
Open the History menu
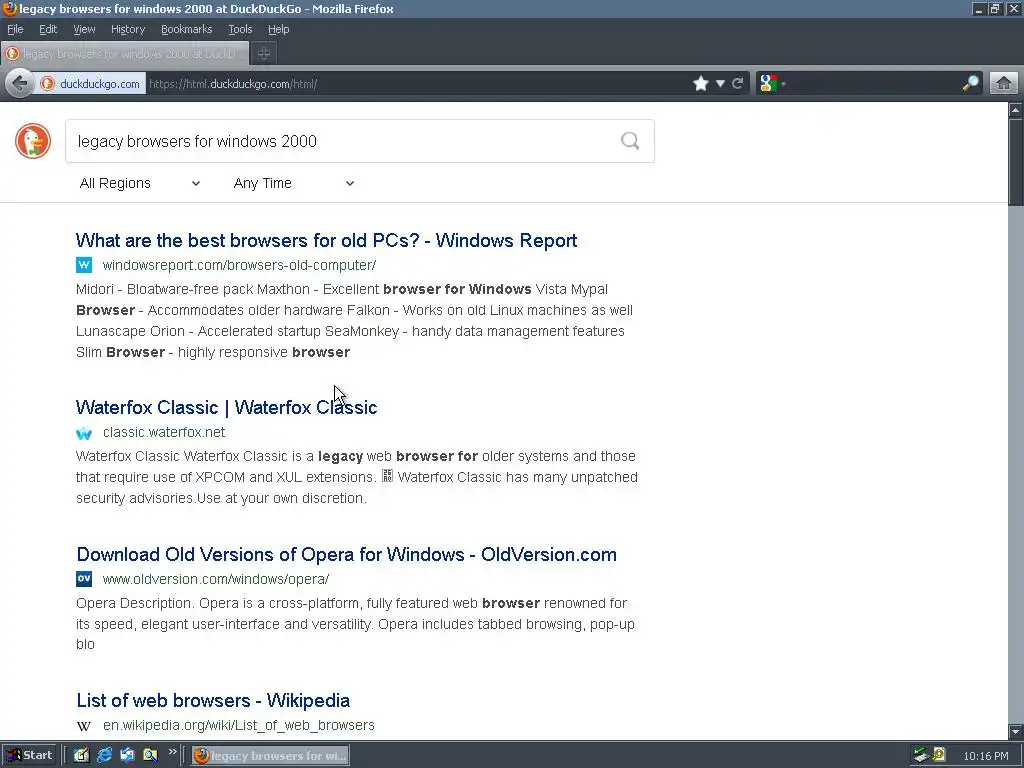tap(128, 29)
